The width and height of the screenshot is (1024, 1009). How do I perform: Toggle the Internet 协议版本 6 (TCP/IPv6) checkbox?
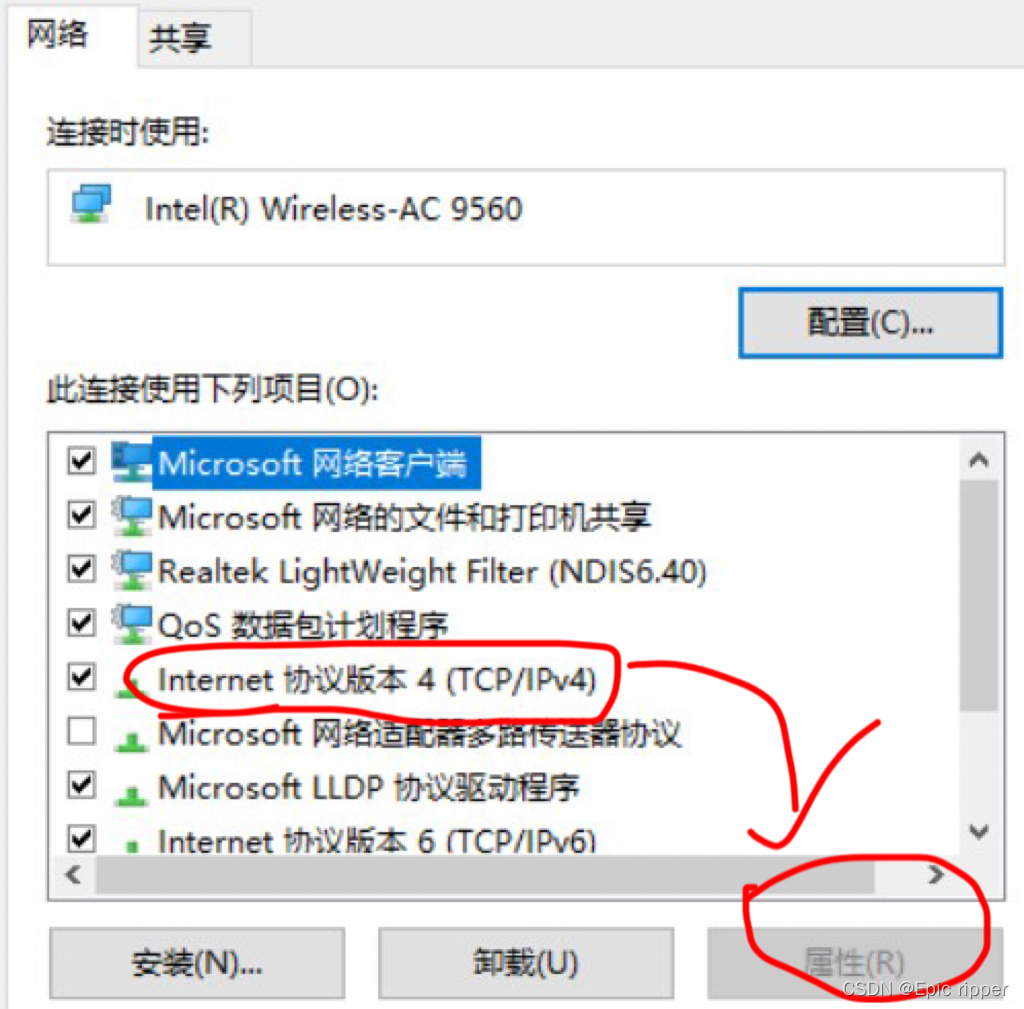point(82,839)
